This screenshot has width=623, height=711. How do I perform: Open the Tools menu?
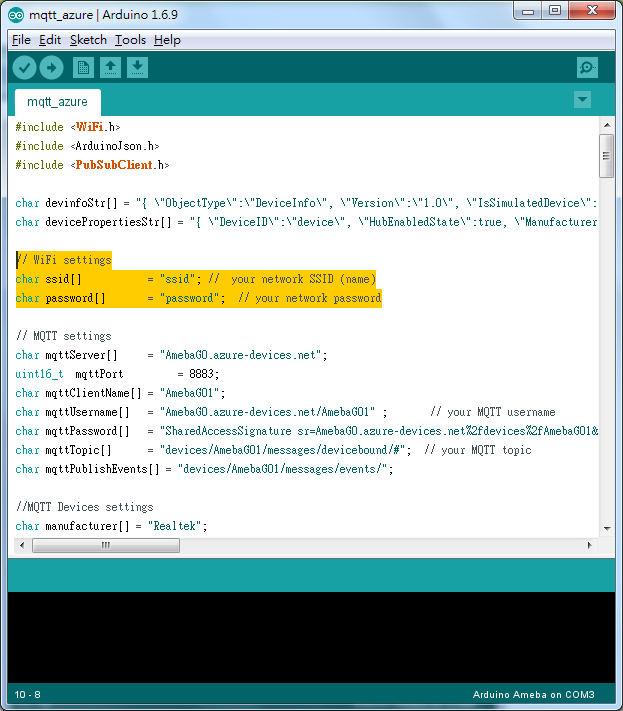(130, 40)
